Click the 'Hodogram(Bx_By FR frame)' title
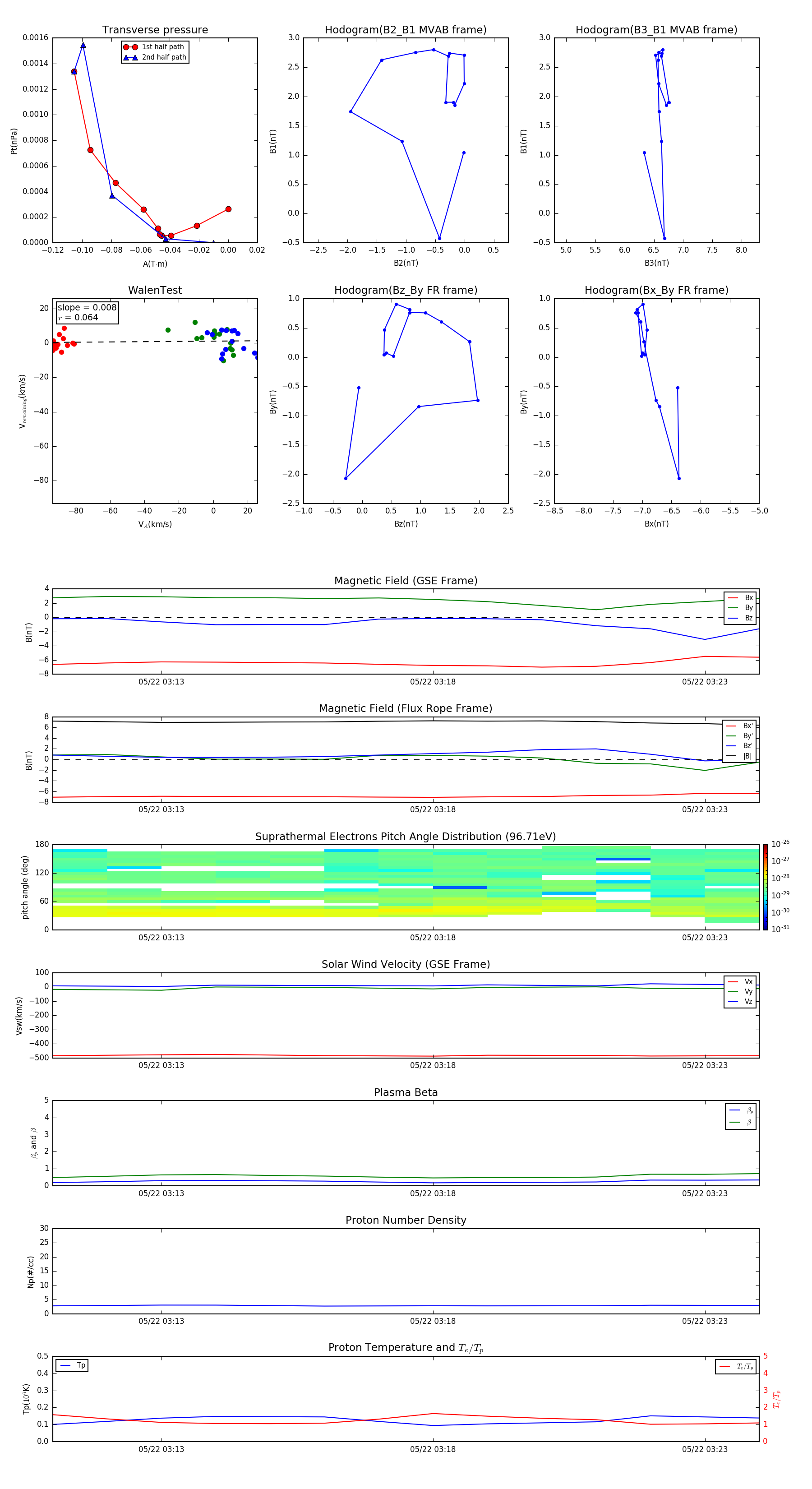The image size is (812, 1489). click(656, 290)
